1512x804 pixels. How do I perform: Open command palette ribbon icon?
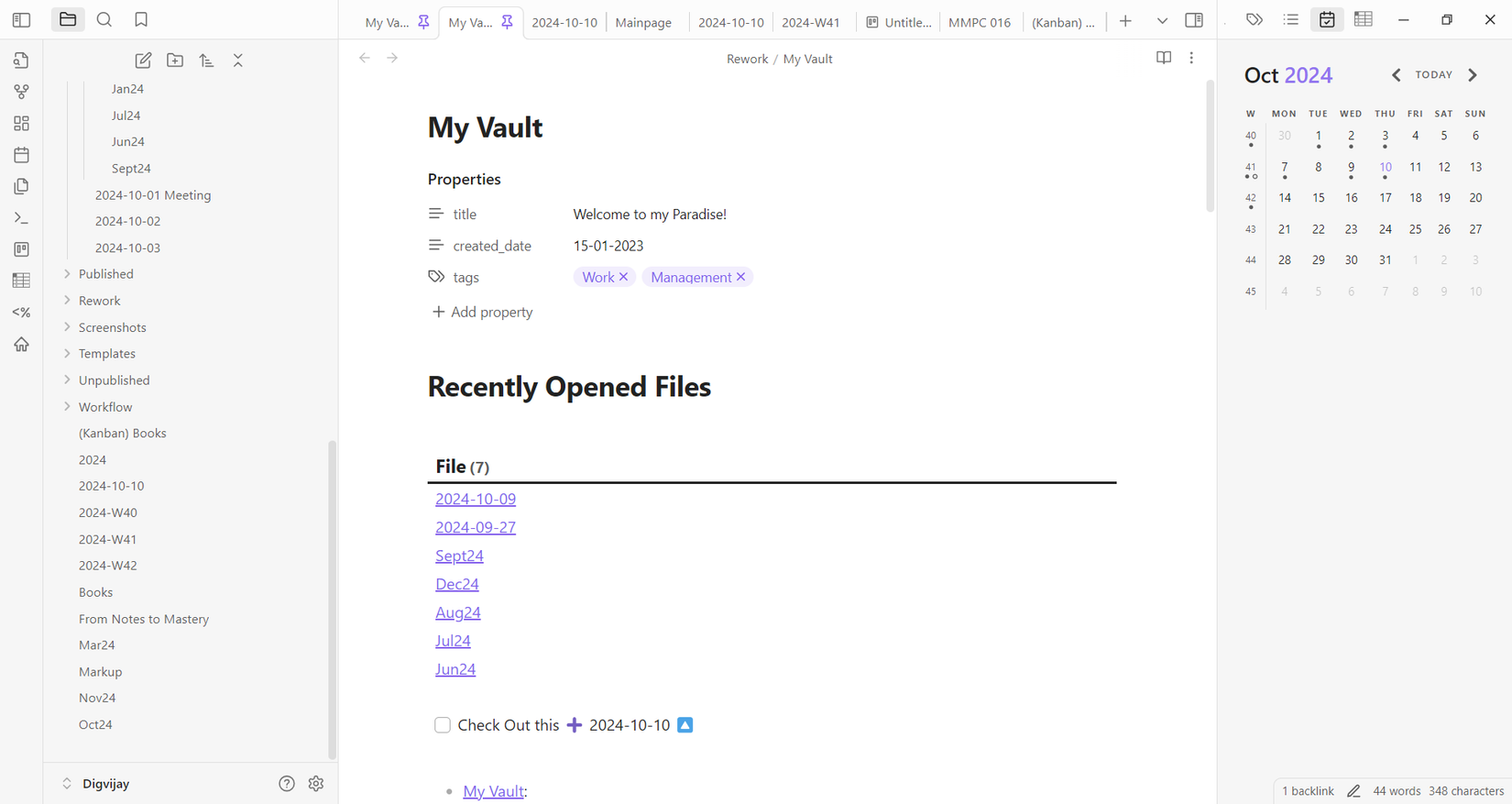tap(21, 218)
